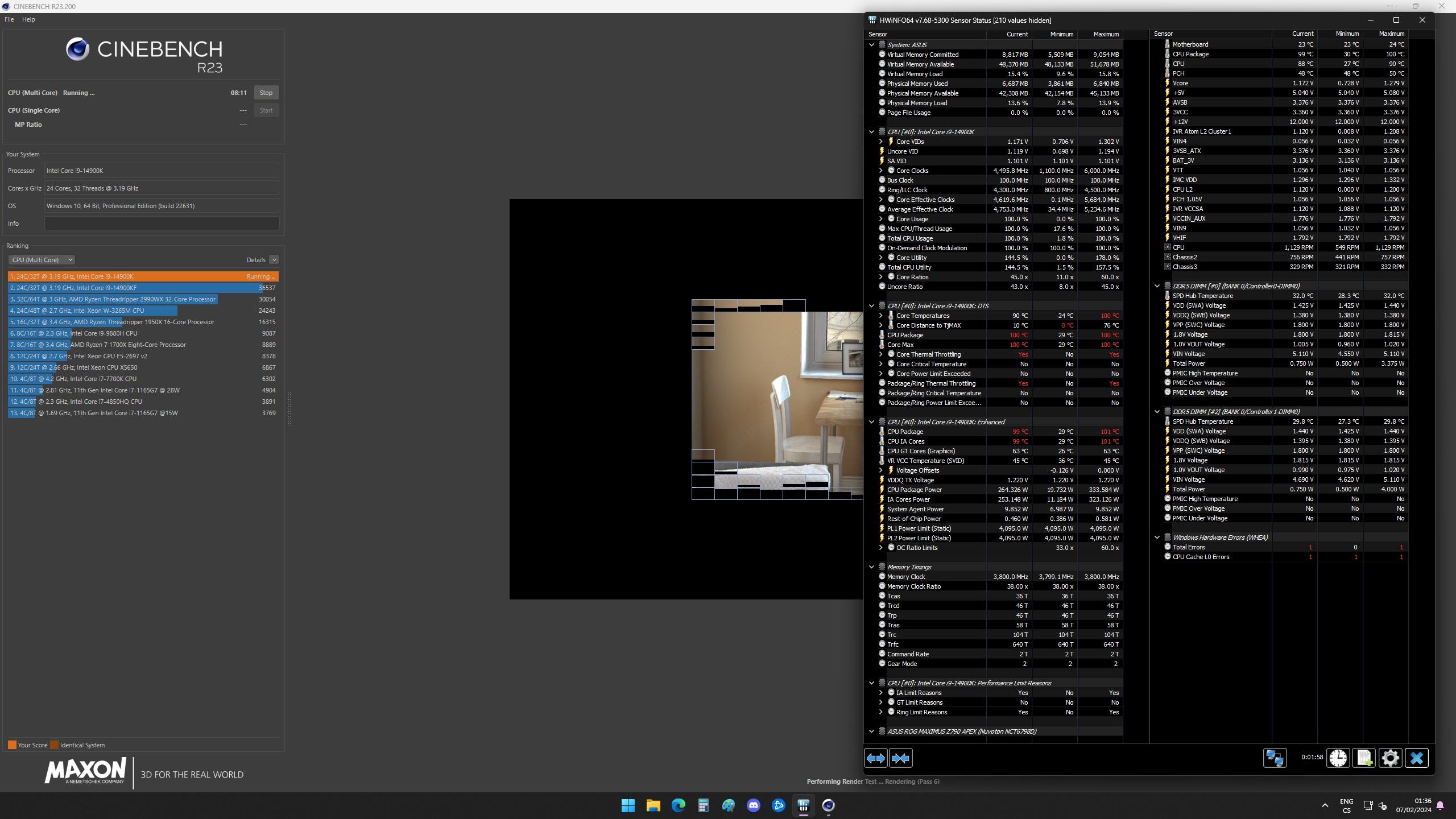
Task: Open ranking Details dropdown arrow
Action: point(274,260)
